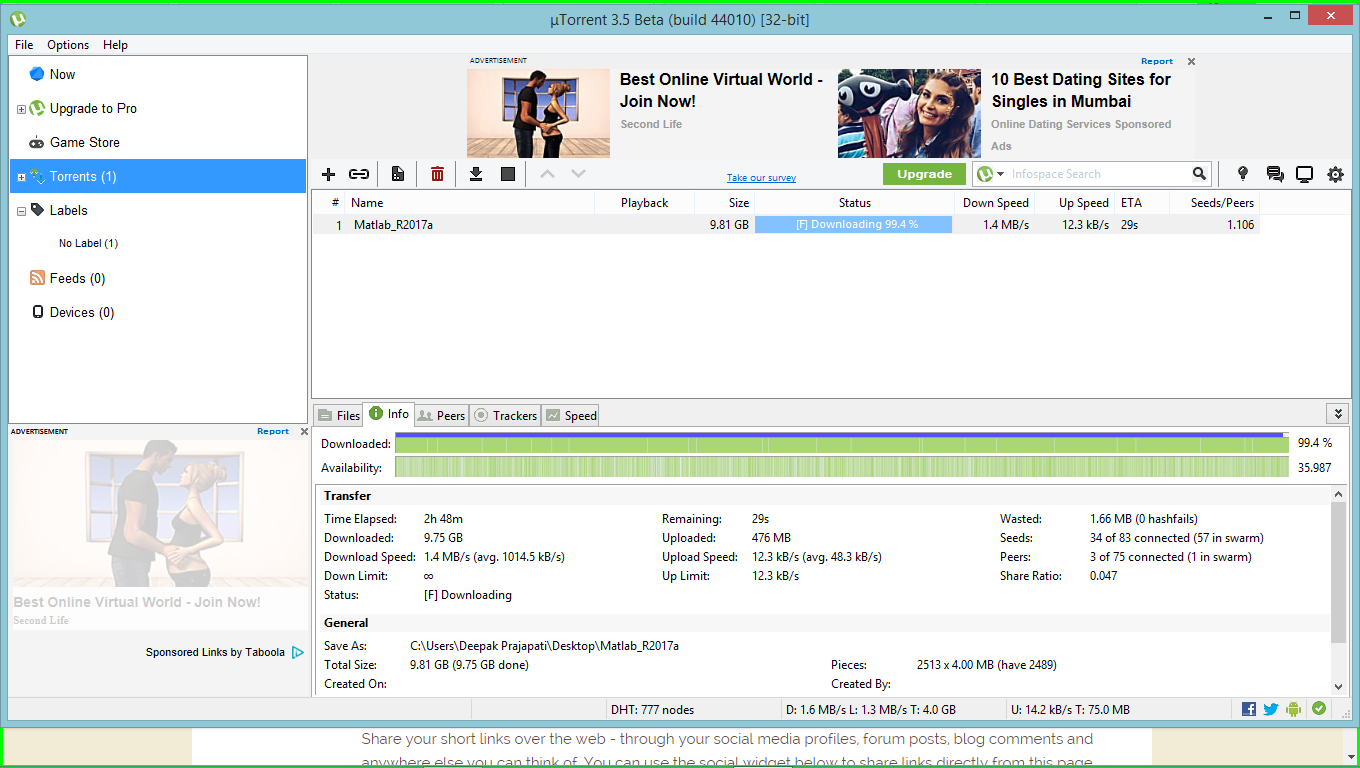Click the Labels tag icon
Screen dimensions: 1360x768
point(37,210)
